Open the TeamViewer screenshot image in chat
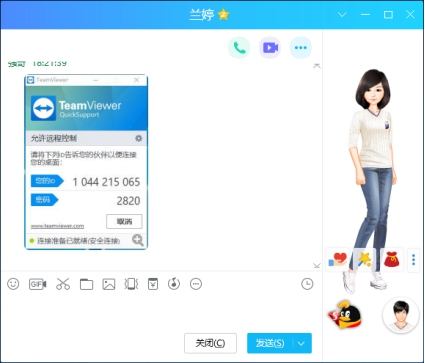 [x=86, y=162]
